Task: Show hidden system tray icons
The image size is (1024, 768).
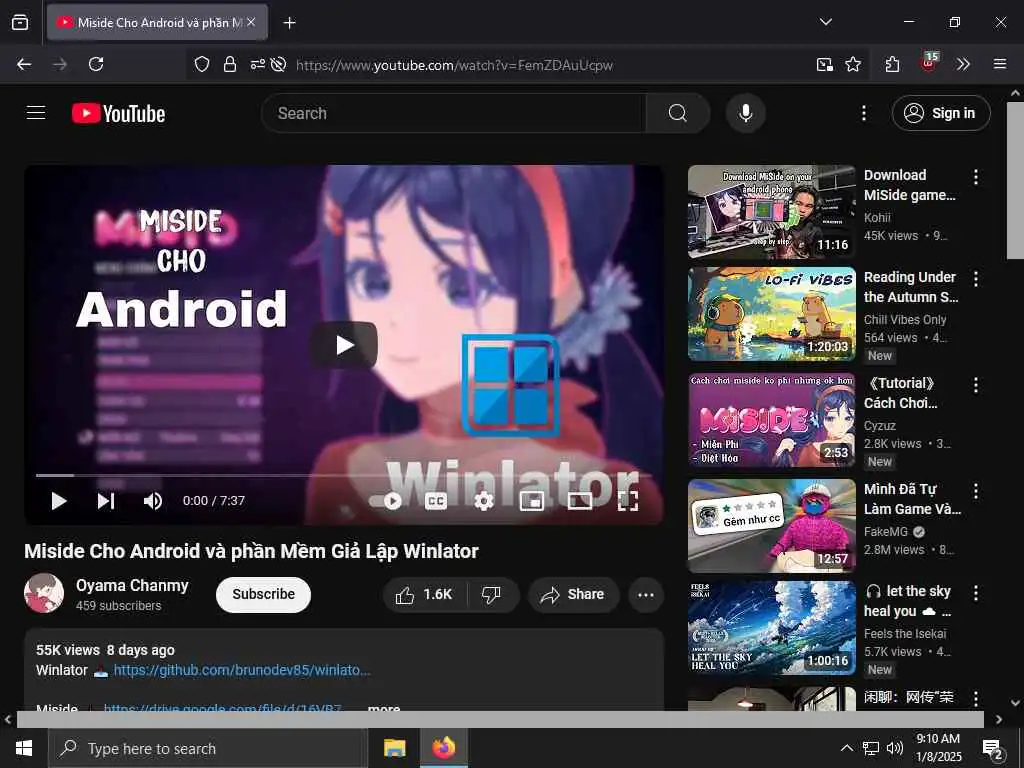Action: pyautogui.click(x=846, y=748)
